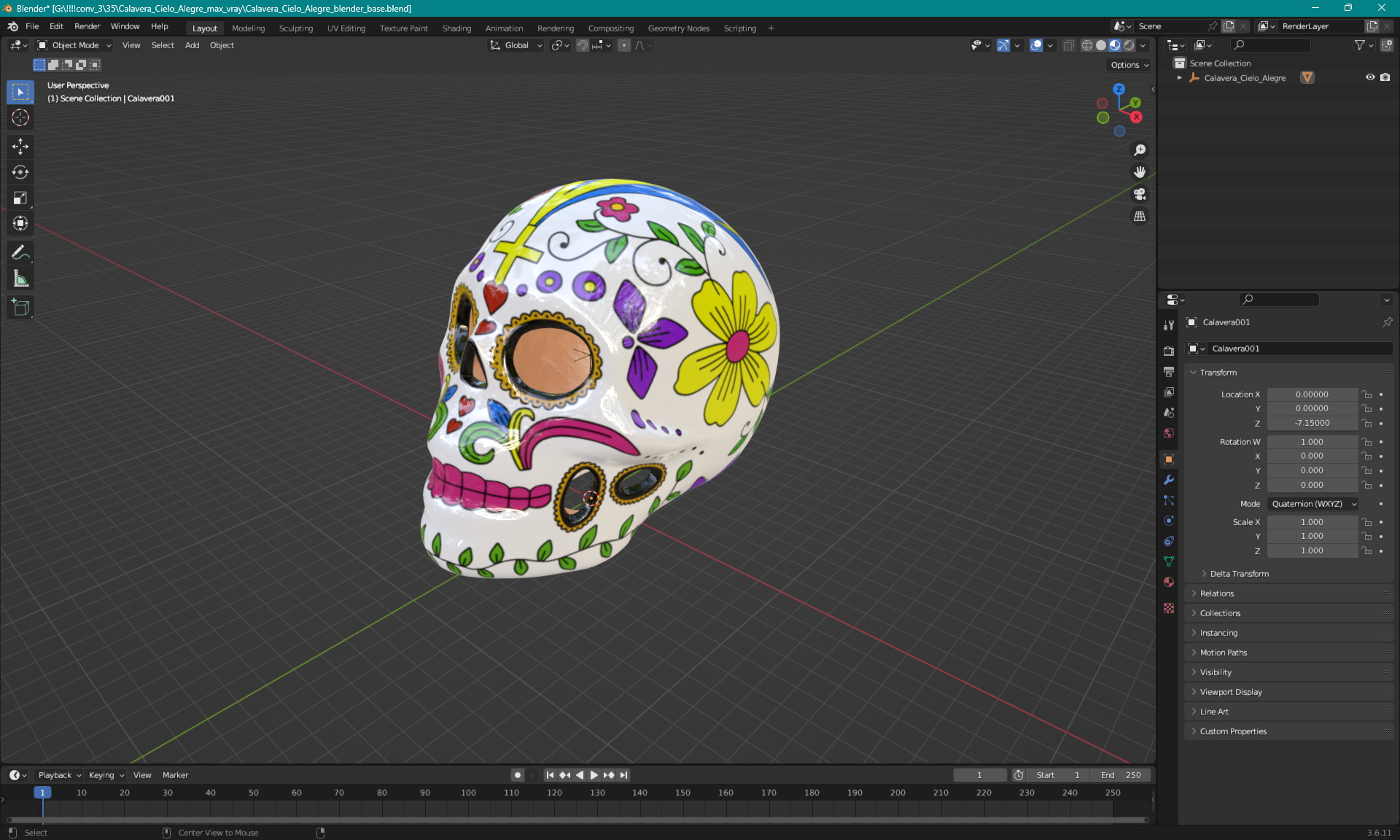Activate the combined Transform tool

coord(20,223)
